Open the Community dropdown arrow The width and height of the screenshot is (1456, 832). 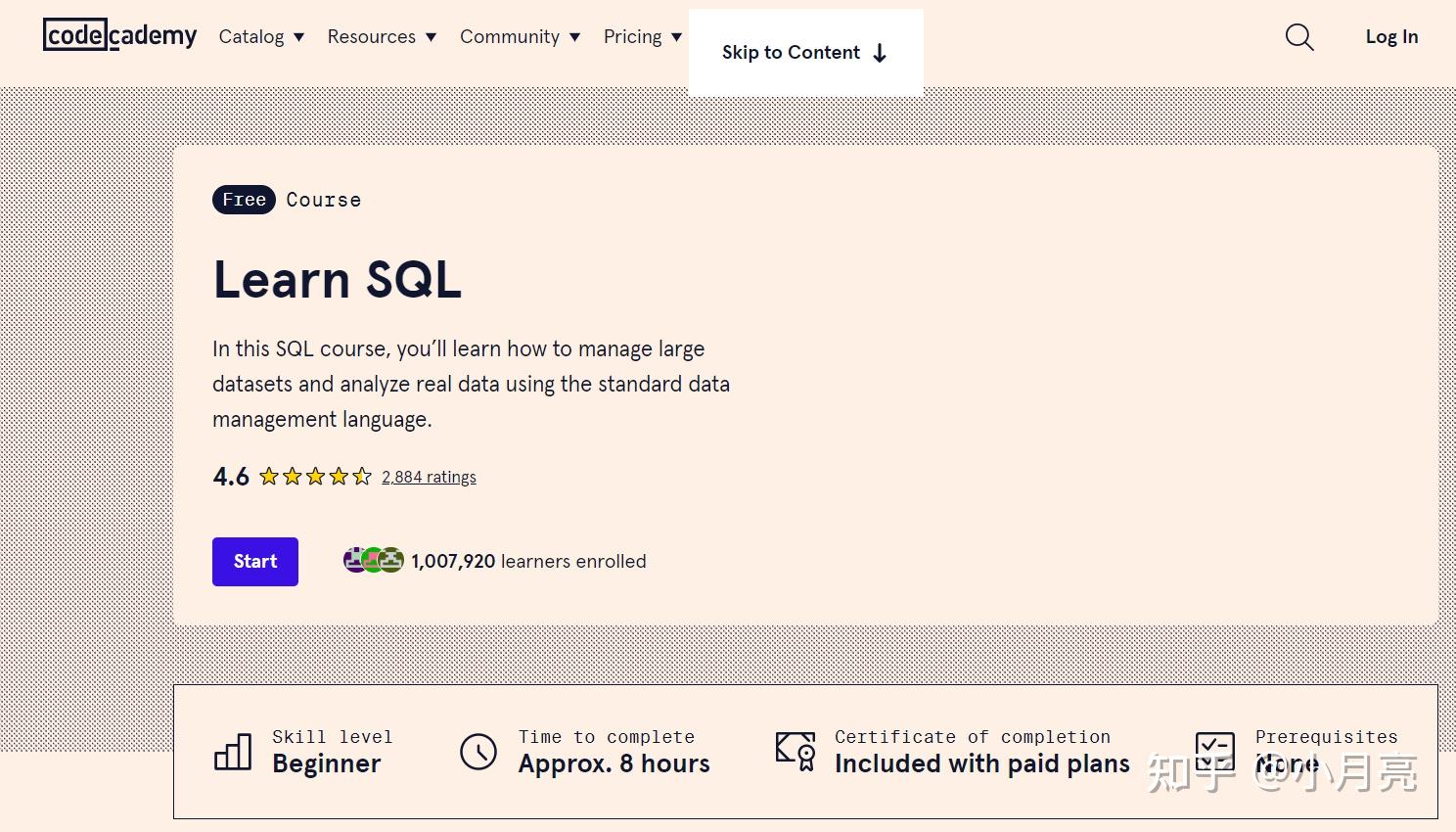coord(574,37)
